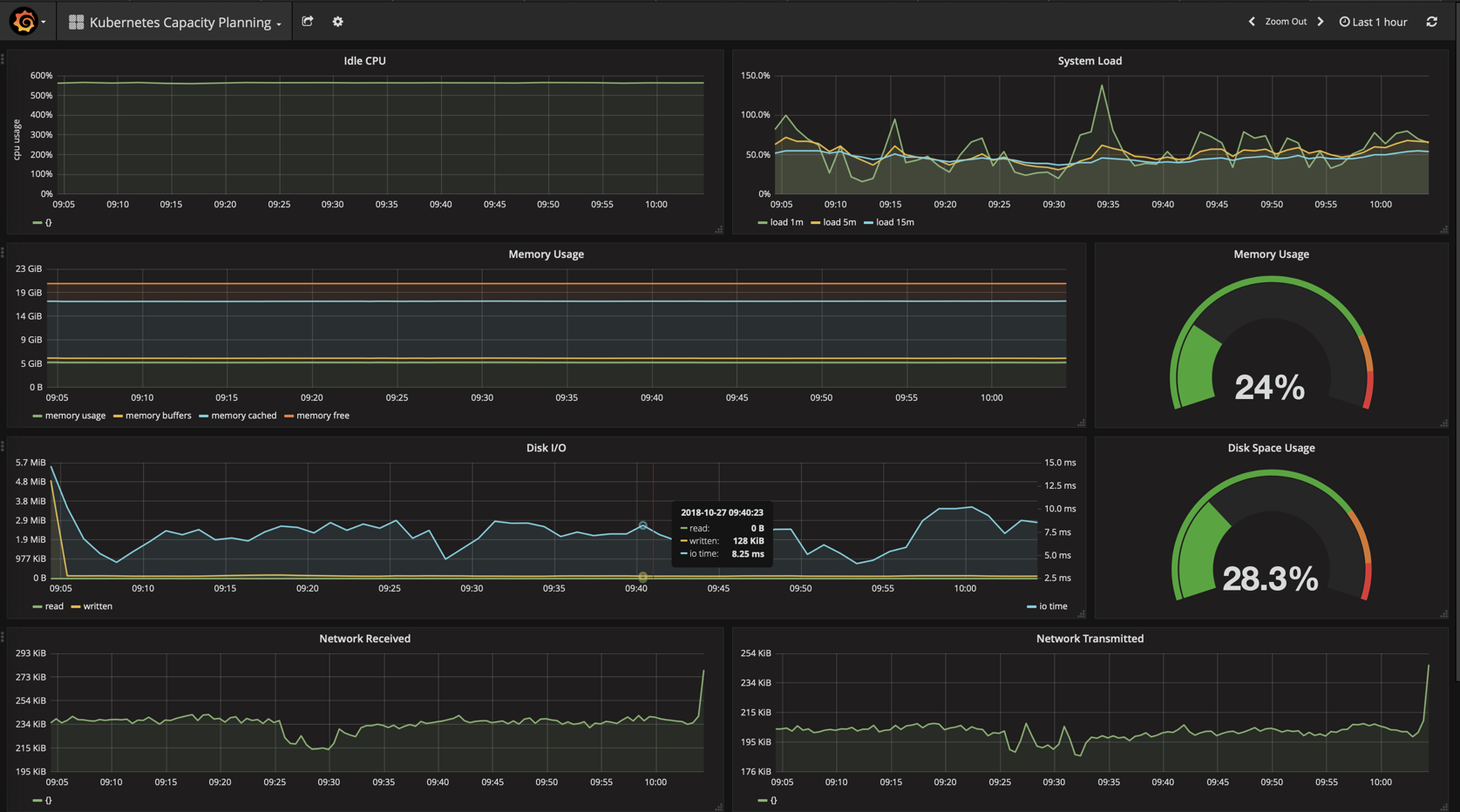Toggle the memory buffers legend series
1460x812 pixels.
click(x=158, y=416)
